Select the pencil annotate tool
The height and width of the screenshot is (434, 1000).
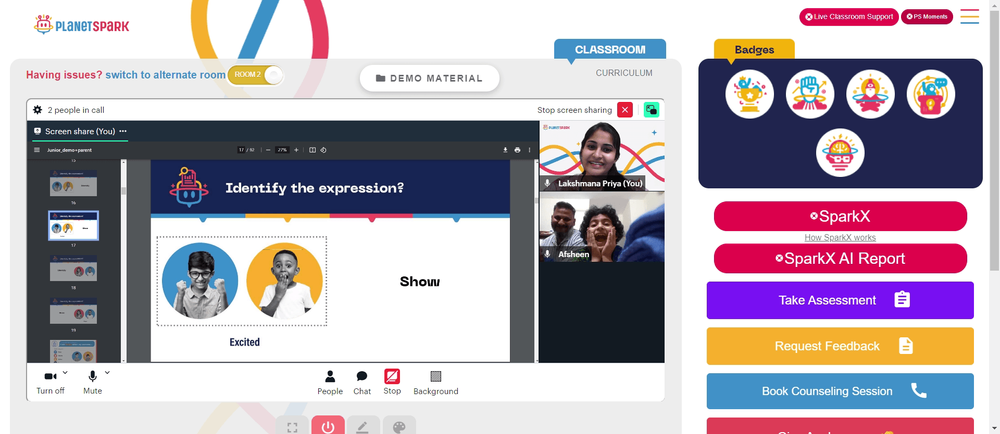[363, 426]
